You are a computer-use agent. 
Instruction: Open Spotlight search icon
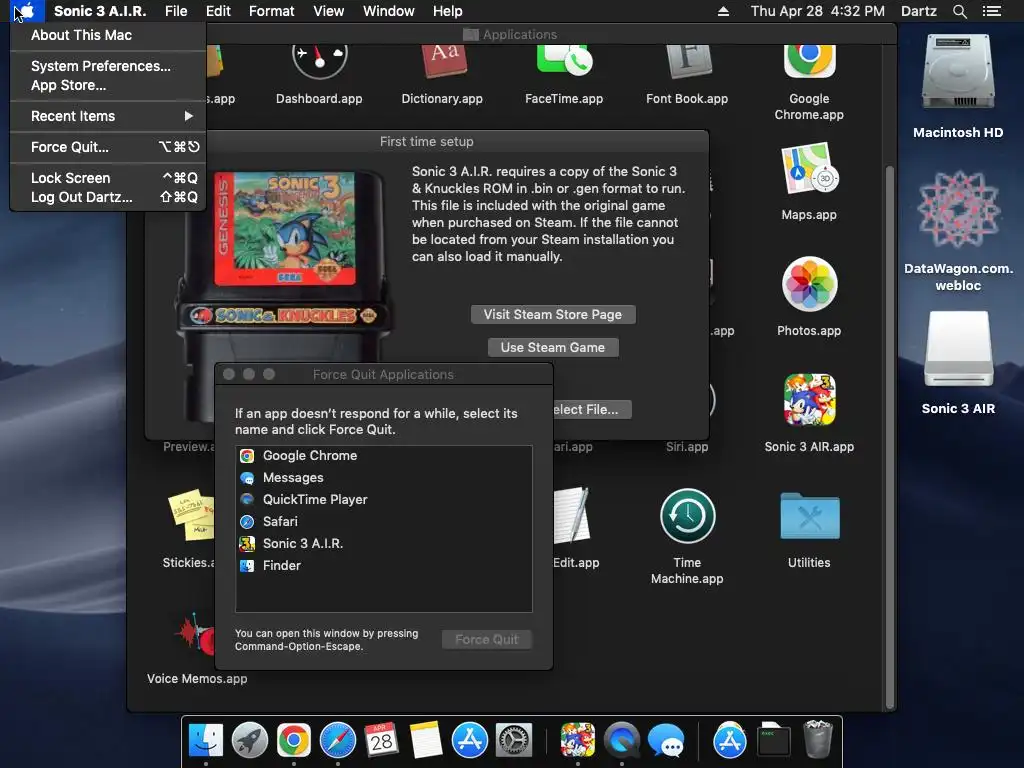tap(959, 11)
